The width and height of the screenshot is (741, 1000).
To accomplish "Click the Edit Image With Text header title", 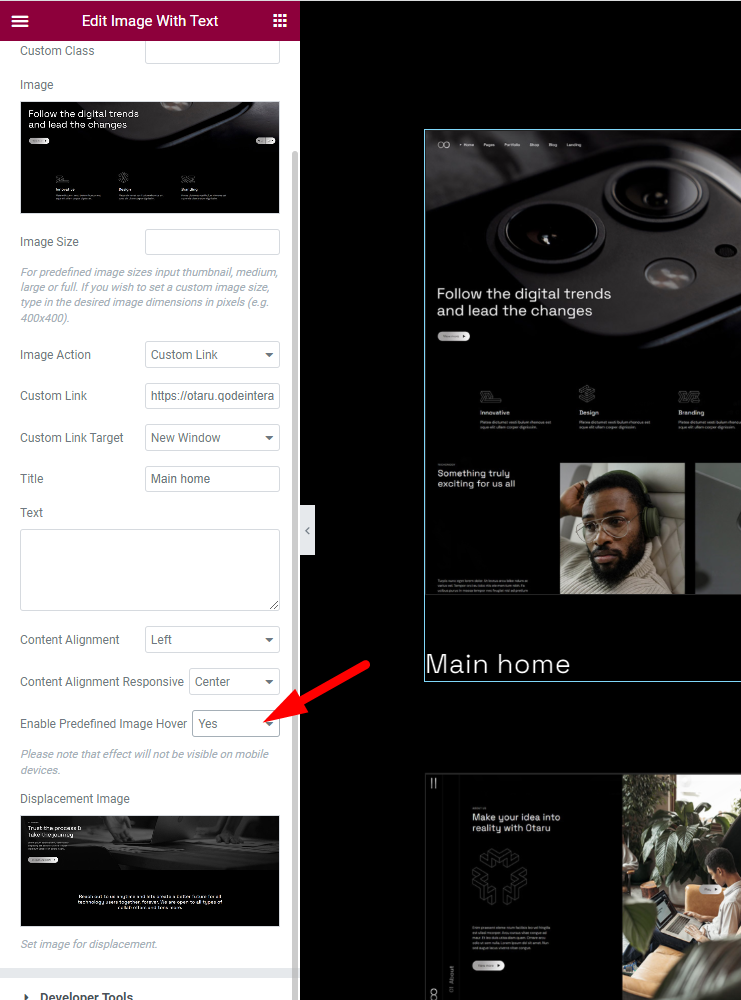I will tap(150, 21).
